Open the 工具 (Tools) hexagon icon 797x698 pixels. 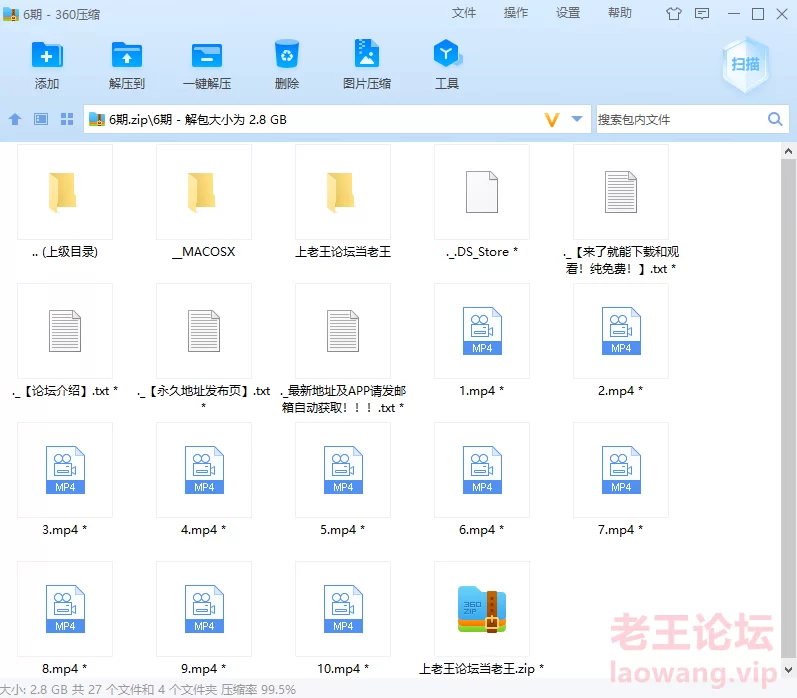click(x=447, y=53)
